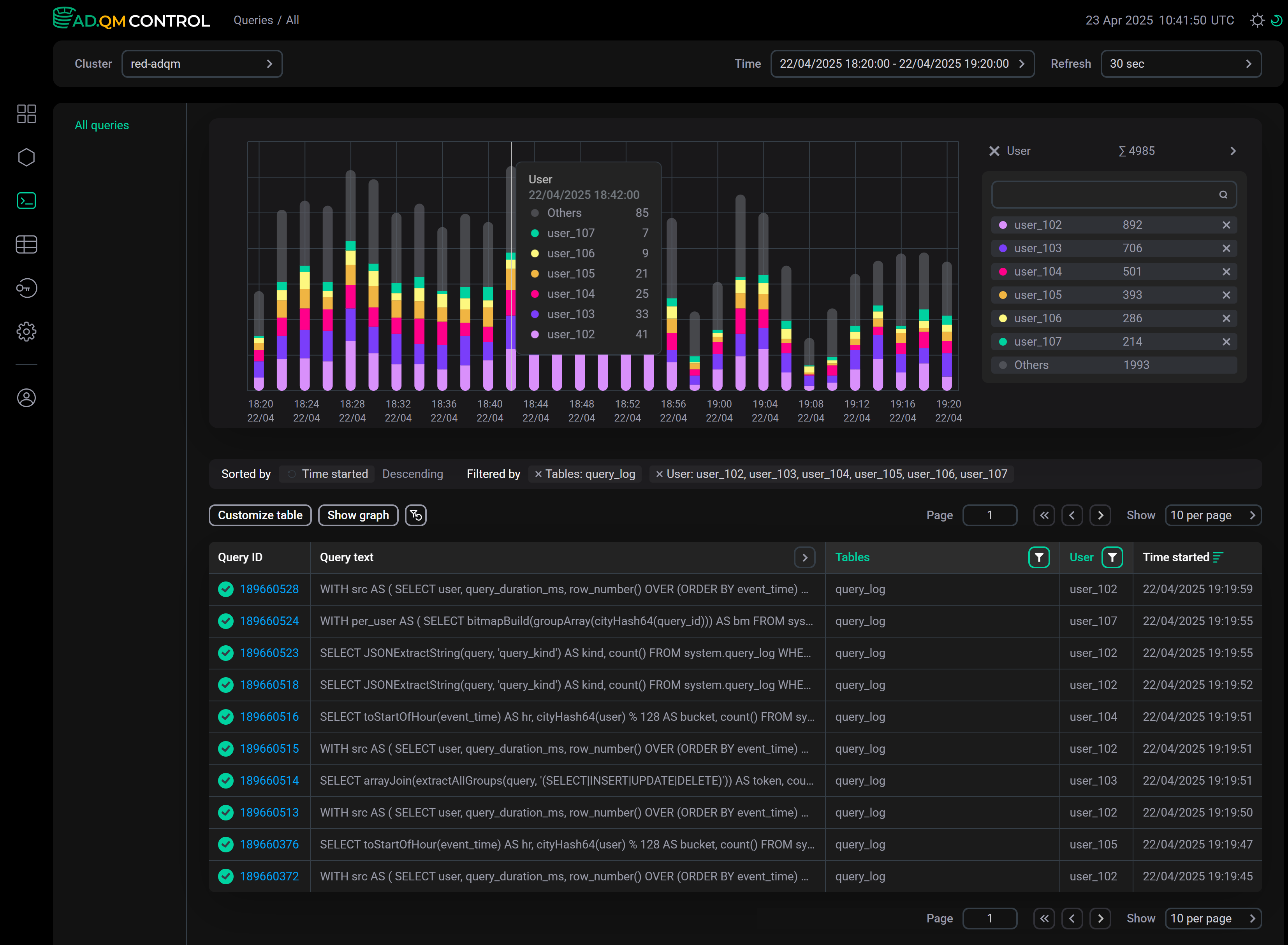Toggle the Tables column filter
1288x945 pixels.
click(1038, 557)
